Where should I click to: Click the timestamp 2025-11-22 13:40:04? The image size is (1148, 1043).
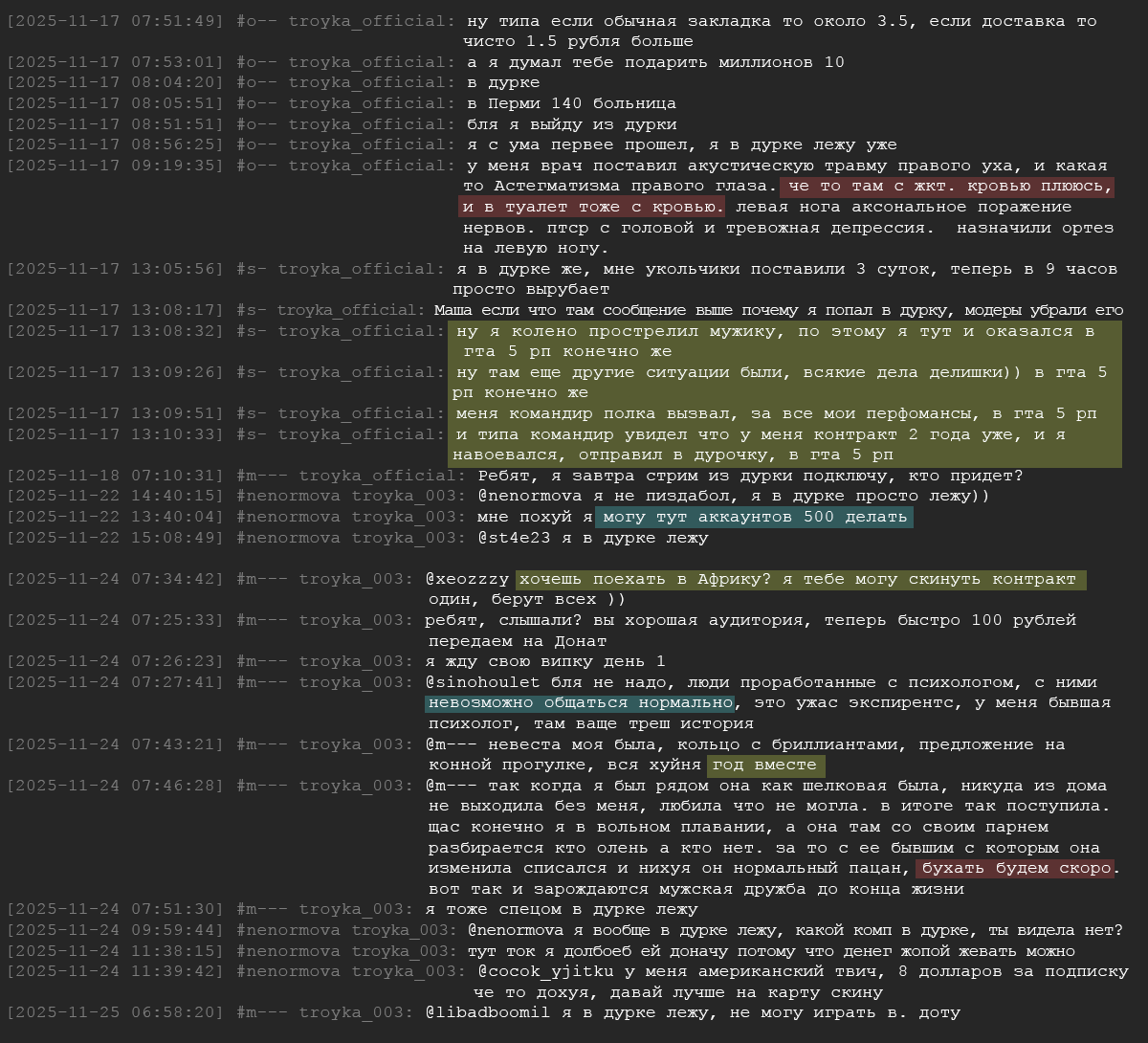coord(117,518)
